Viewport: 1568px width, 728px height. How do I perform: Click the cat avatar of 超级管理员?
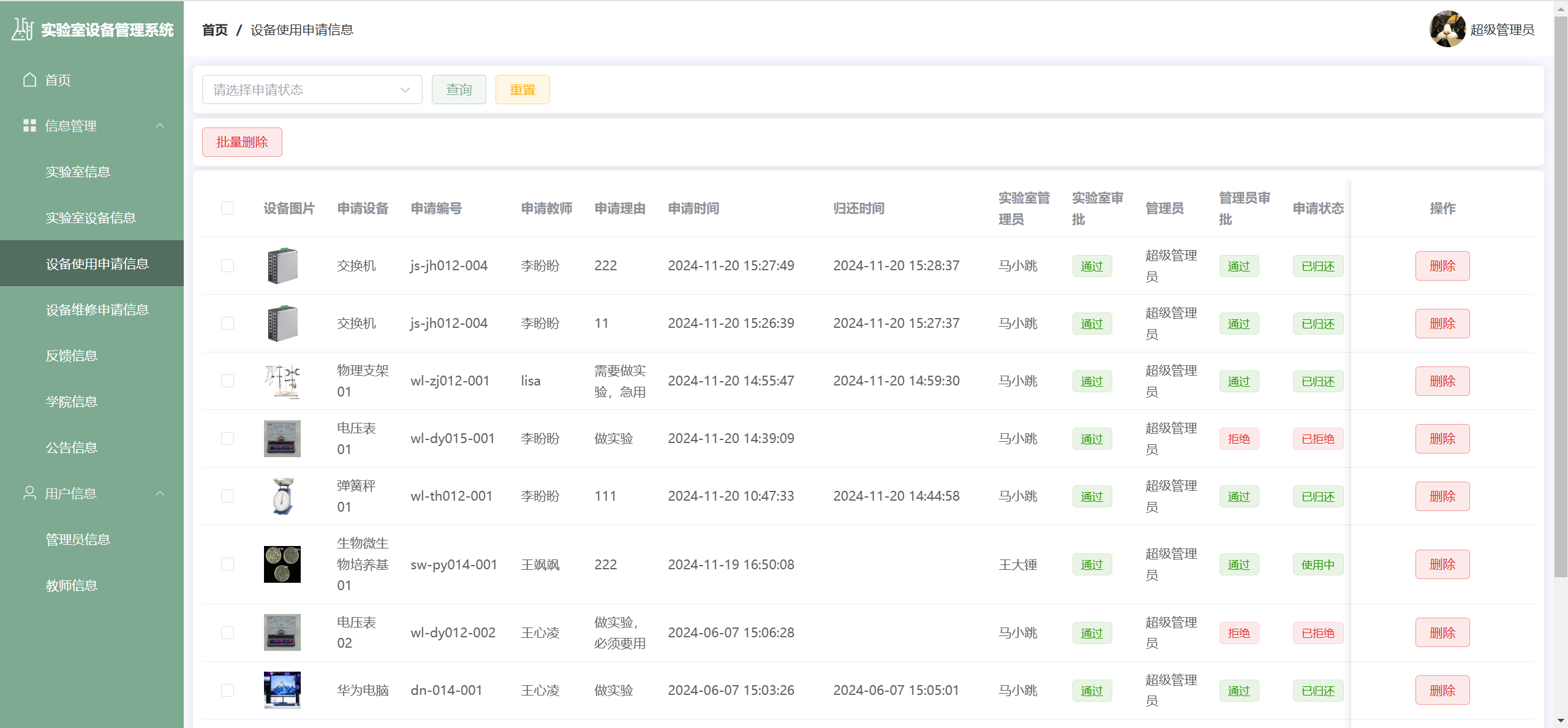[1447, 29]
